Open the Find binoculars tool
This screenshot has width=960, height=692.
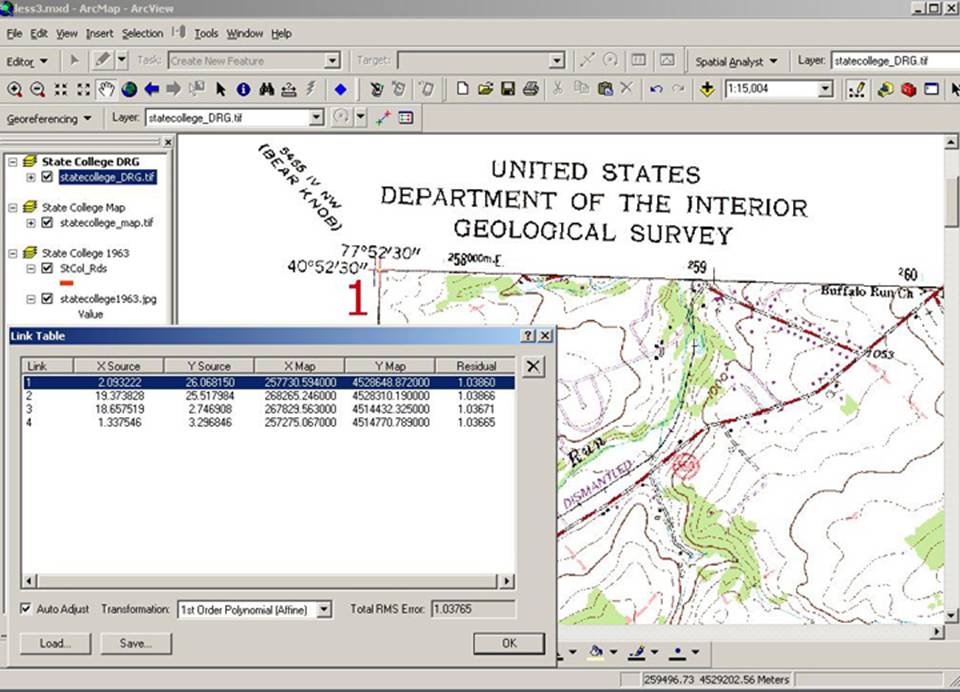tap(266, 89)
